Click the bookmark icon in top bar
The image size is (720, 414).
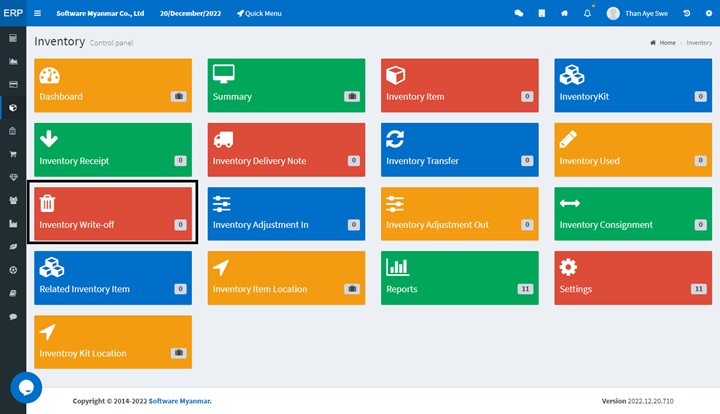click(x=542, y=13)
